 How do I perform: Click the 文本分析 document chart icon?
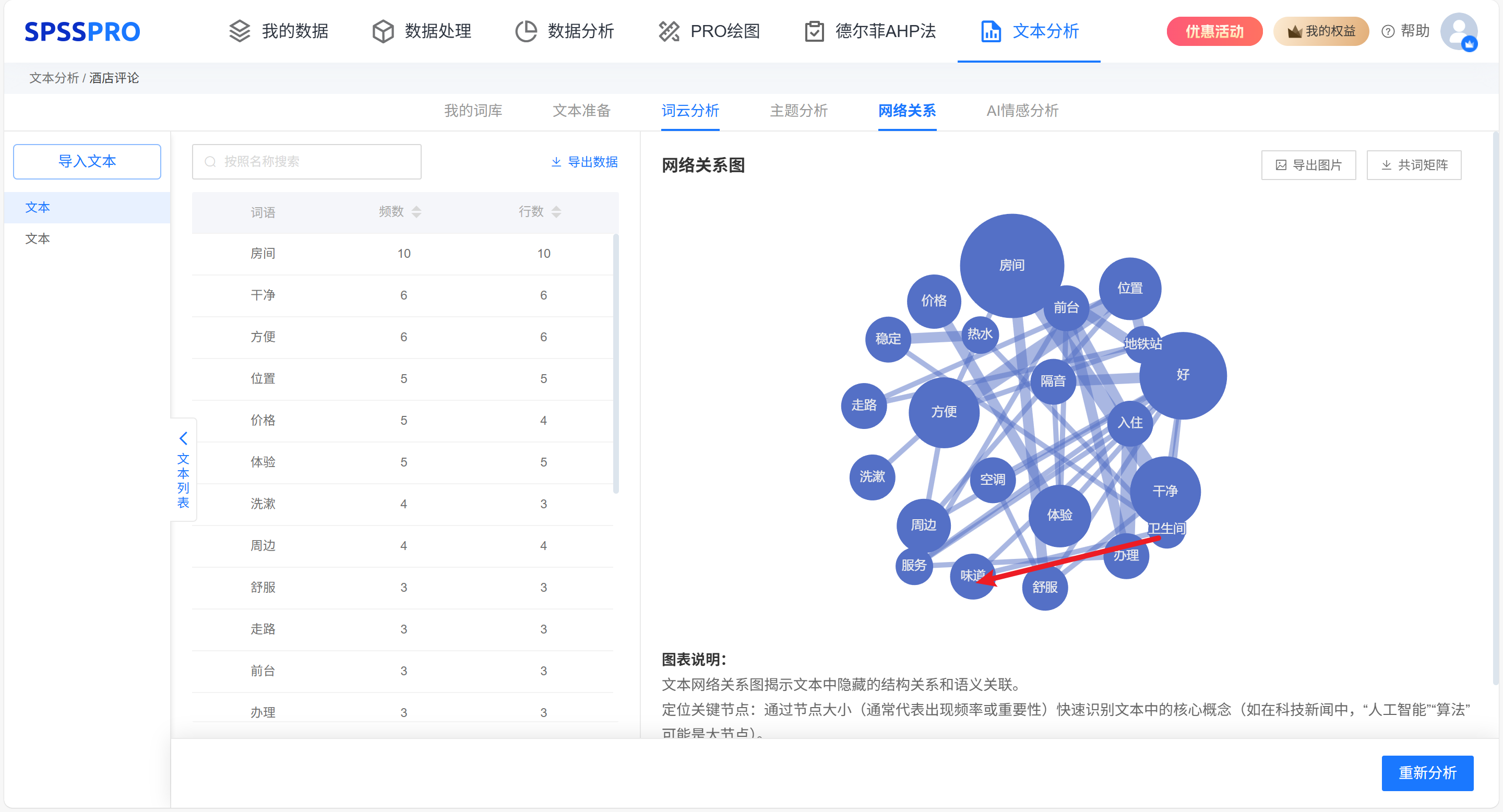(991, 31)
